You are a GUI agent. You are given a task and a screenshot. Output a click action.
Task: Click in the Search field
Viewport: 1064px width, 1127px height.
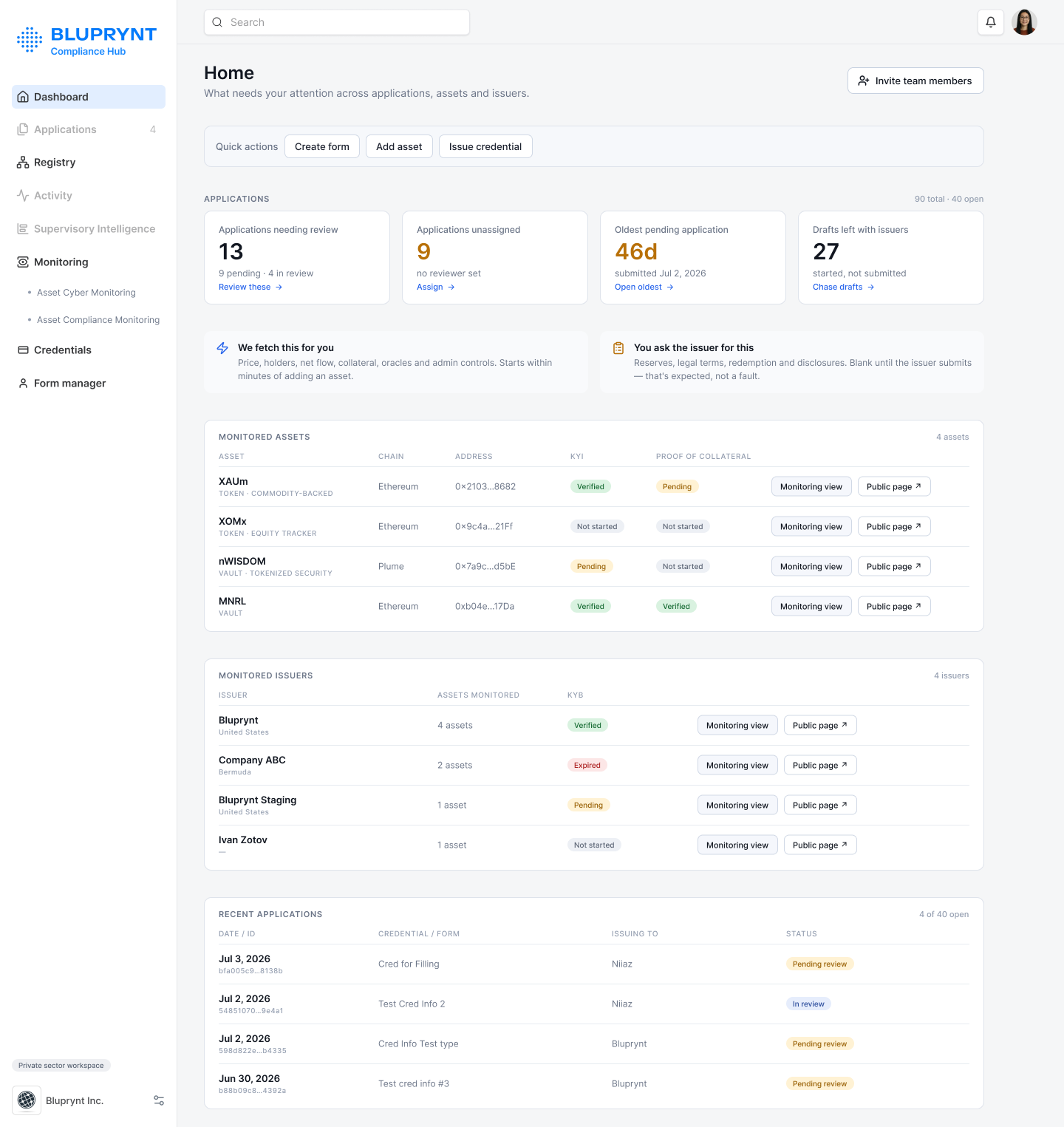[337, 22]
